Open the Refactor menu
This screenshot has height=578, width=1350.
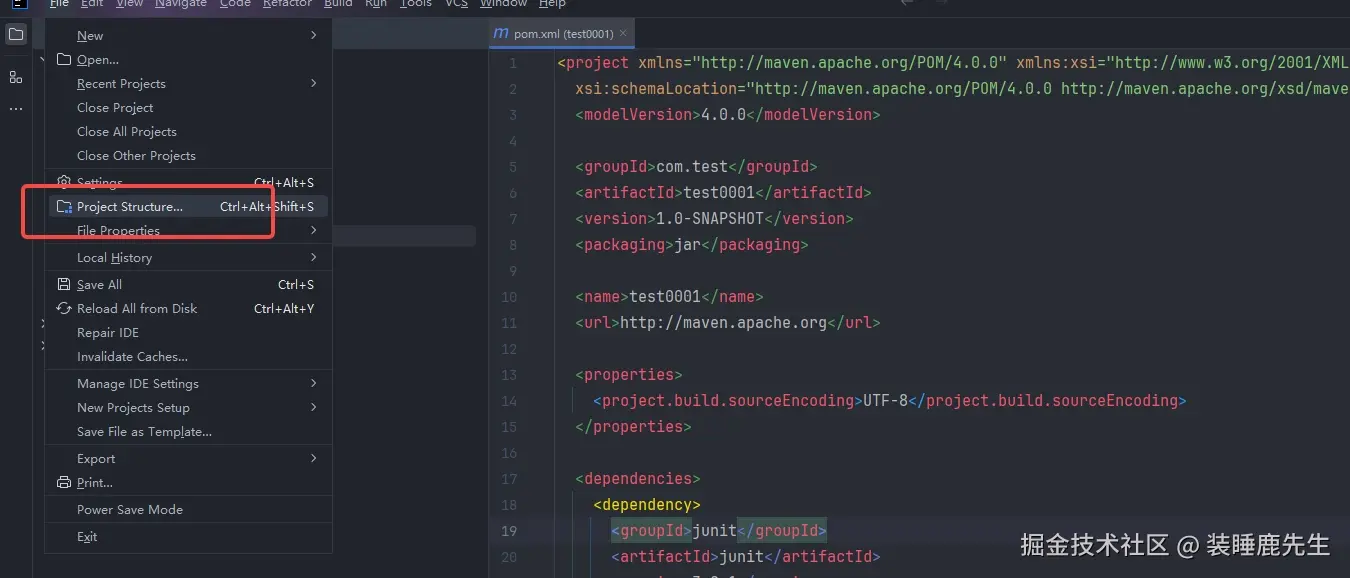click(x=287, y=4)
